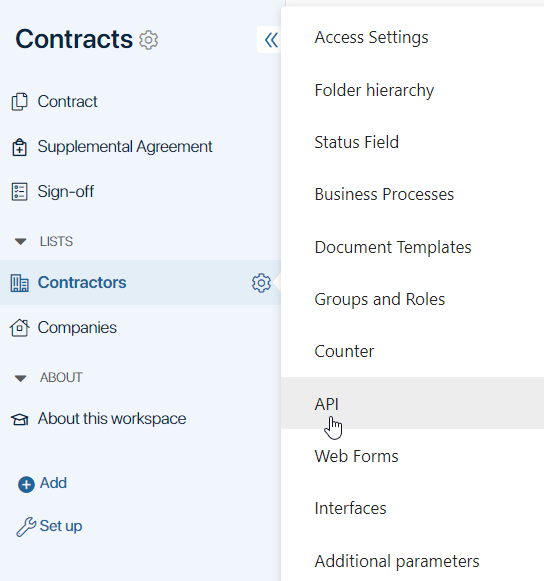The height and width of the screenshot is (581, 544).
Task: Open Groups and Roles menu entry
Action: [x=412, y=299]
